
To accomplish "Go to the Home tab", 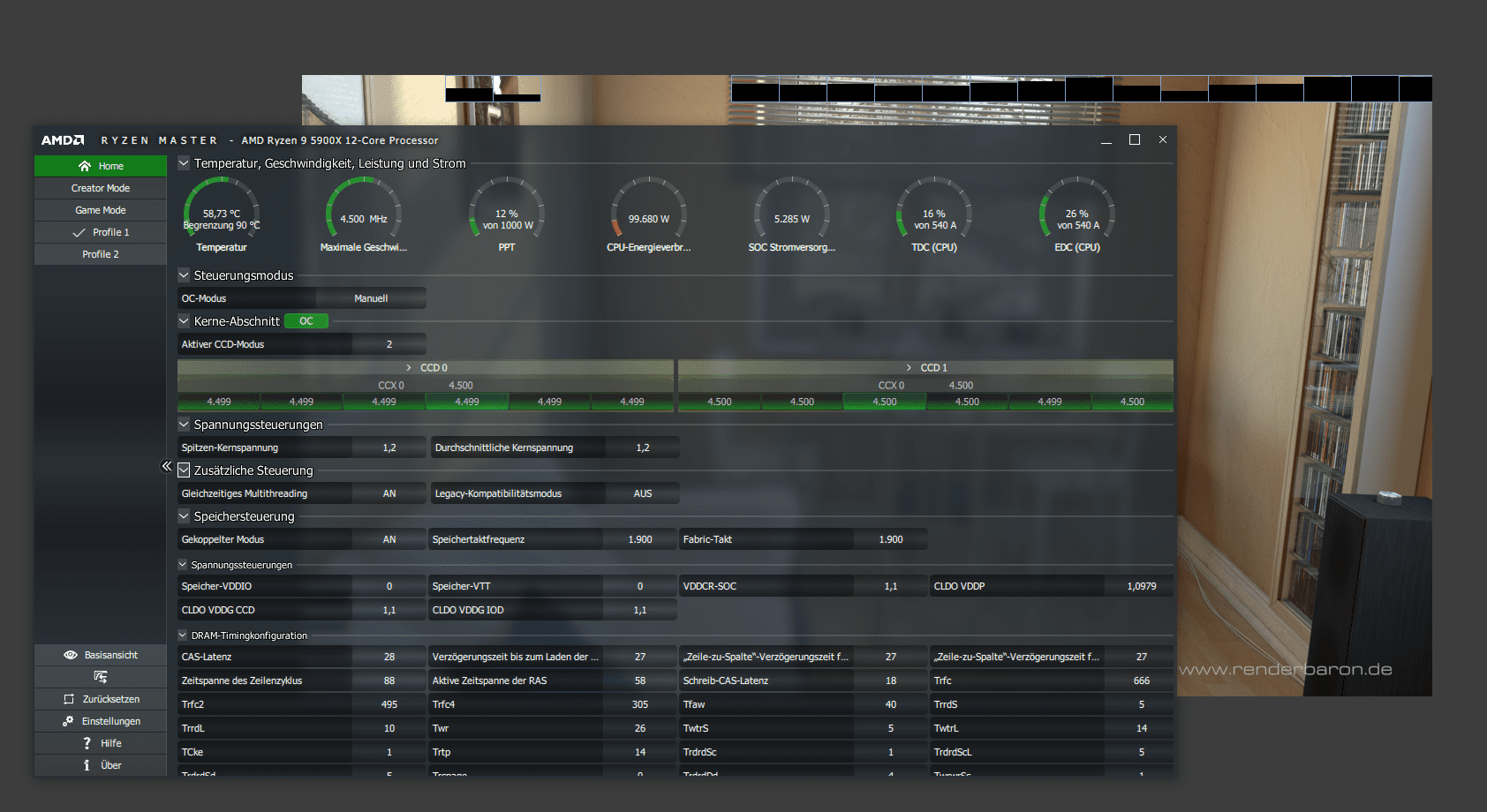I will tap(101, 166).
